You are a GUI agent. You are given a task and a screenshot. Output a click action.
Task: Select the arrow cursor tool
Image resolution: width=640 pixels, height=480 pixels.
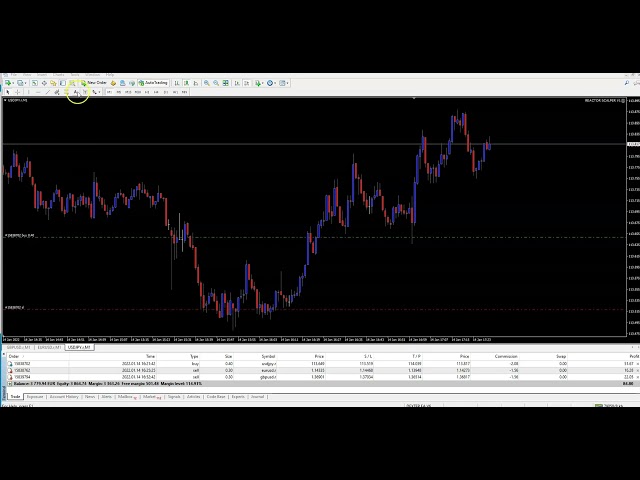point(7,92)
